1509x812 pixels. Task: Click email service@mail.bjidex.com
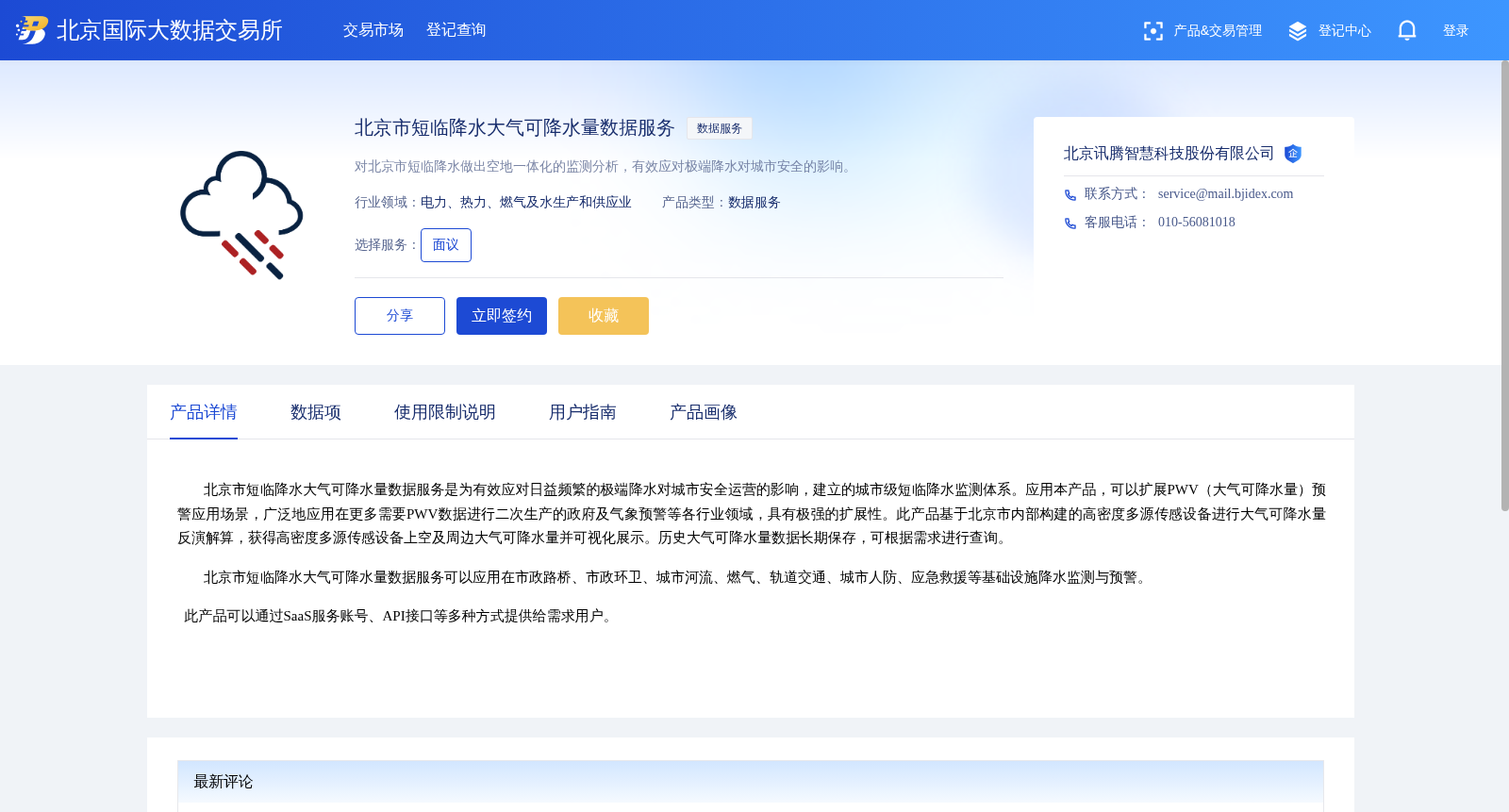click(x=1226, y=194)
